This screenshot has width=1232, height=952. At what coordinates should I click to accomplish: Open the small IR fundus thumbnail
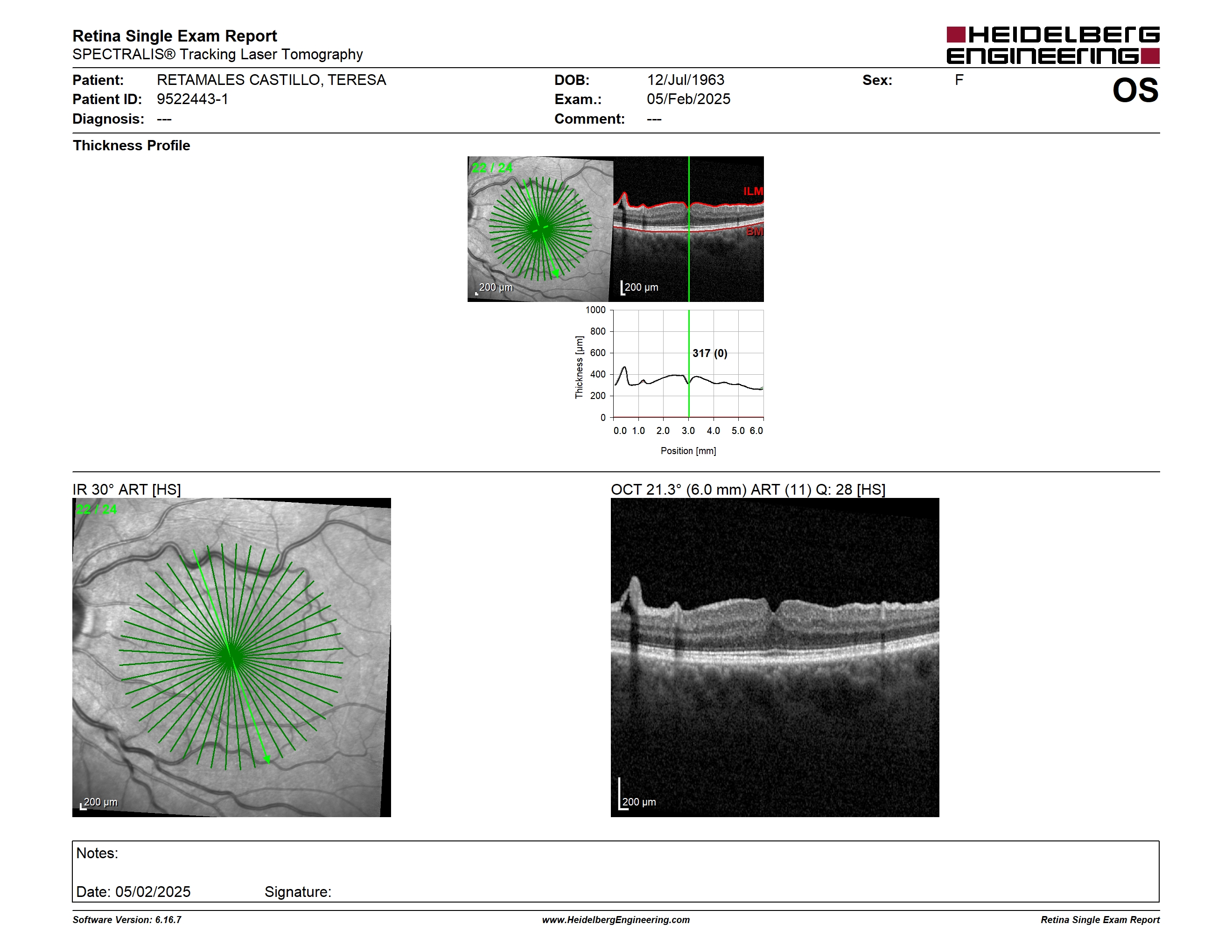(x=540, y=229)
